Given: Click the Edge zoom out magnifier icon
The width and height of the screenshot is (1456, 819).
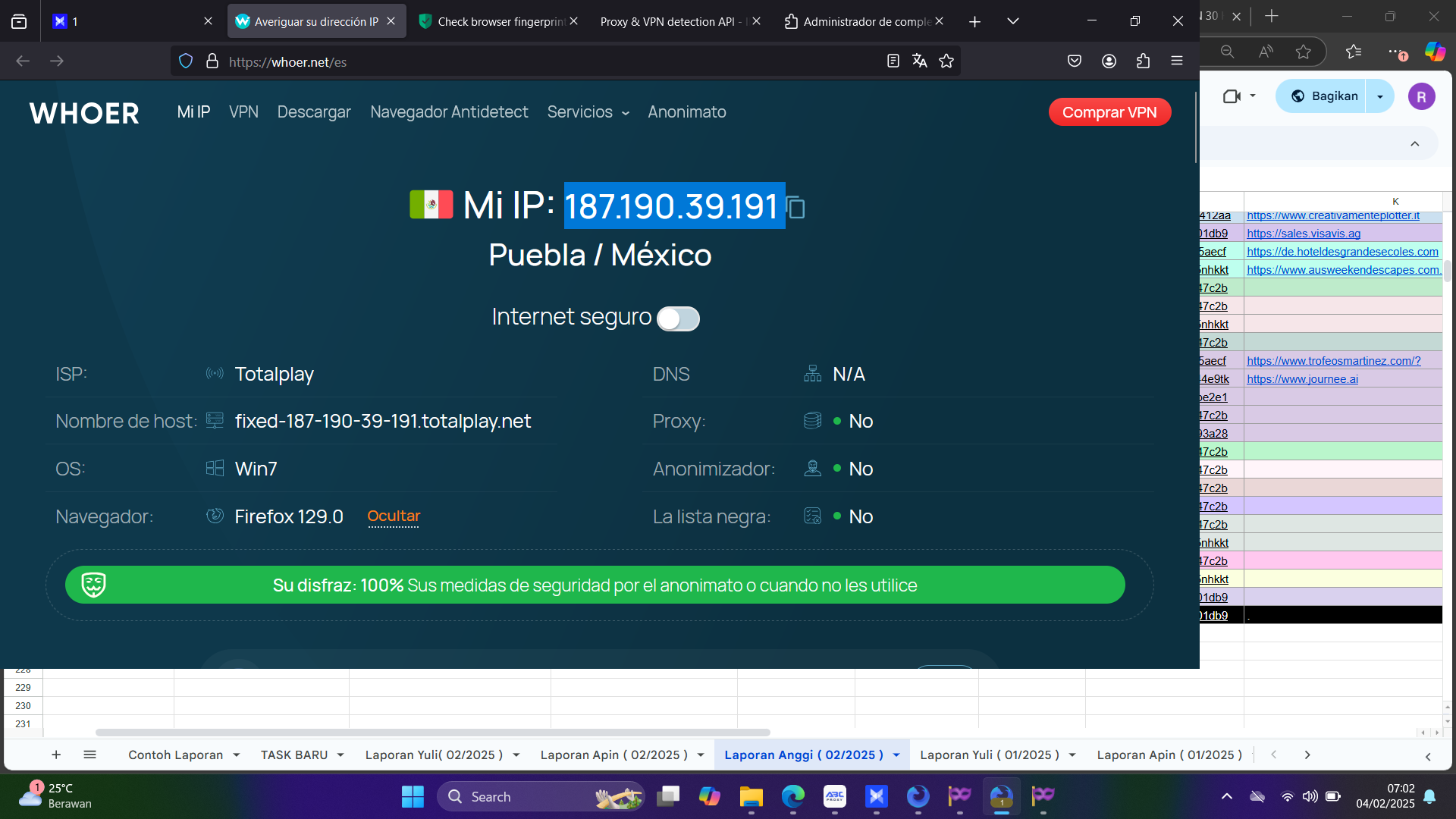Looking at the screenshot, I should 1227,52.
